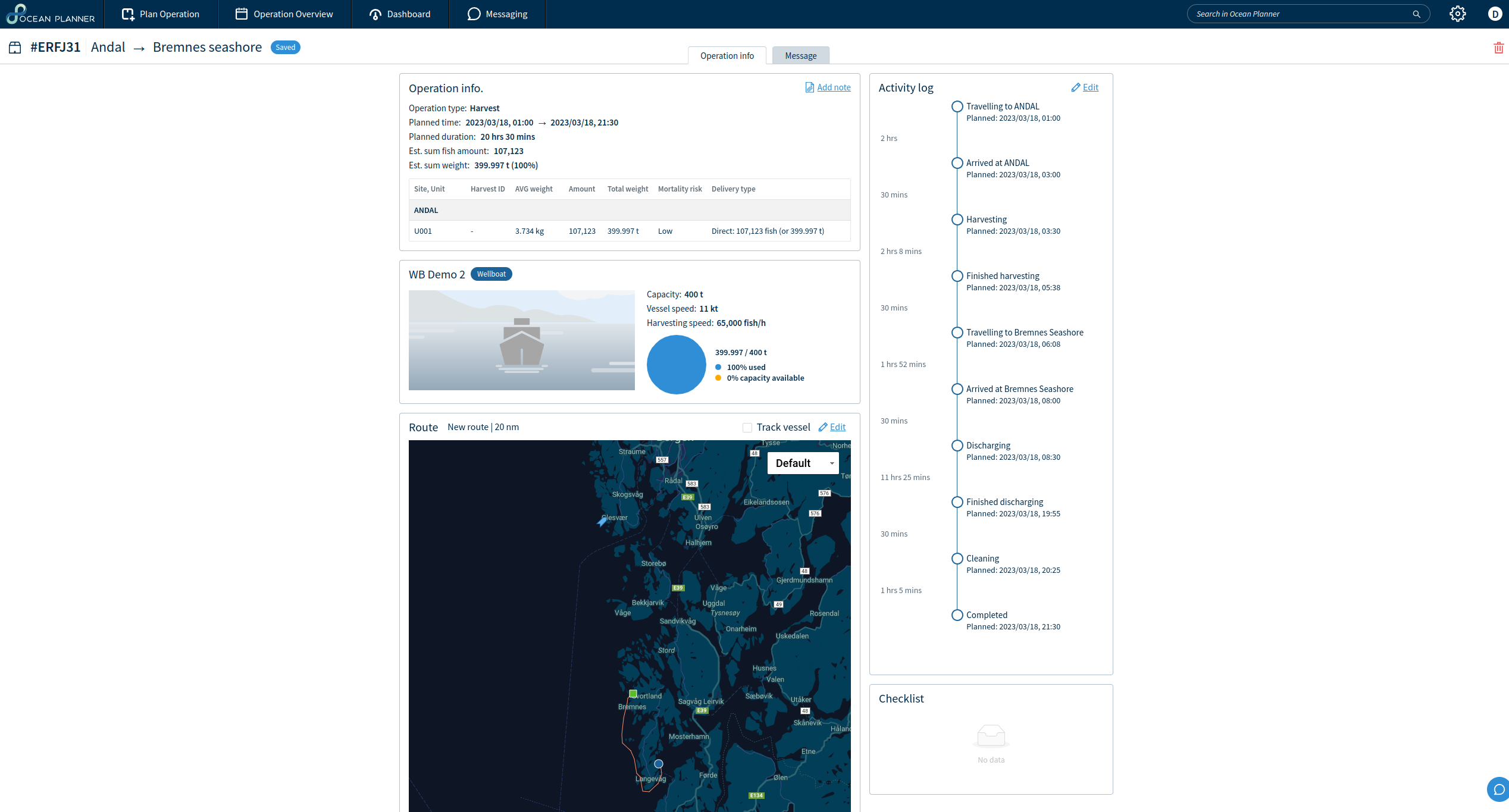Click Edit link in Route panel
Image resolution: width=1509 pixels, height=812 pixels.
[x=837, y=427]
